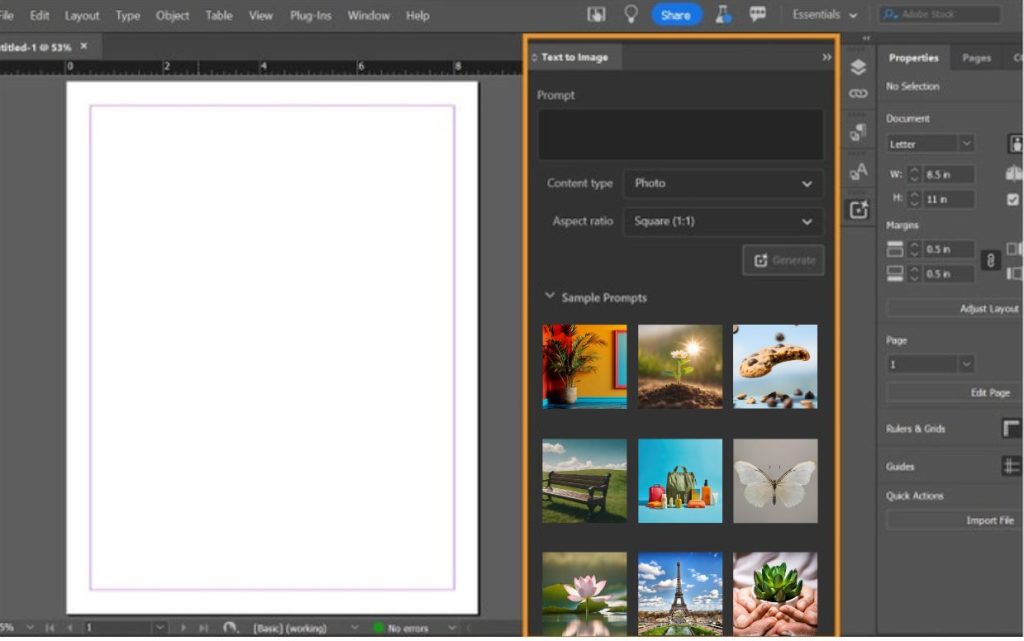Click the beta features beaker icon
Screen dimensions: 1024x641
pos(722,14)
